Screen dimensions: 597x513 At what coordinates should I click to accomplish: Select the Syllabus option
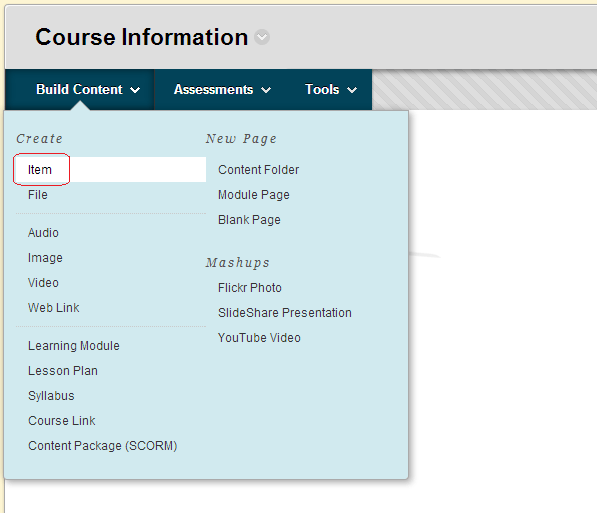point(51,396)
